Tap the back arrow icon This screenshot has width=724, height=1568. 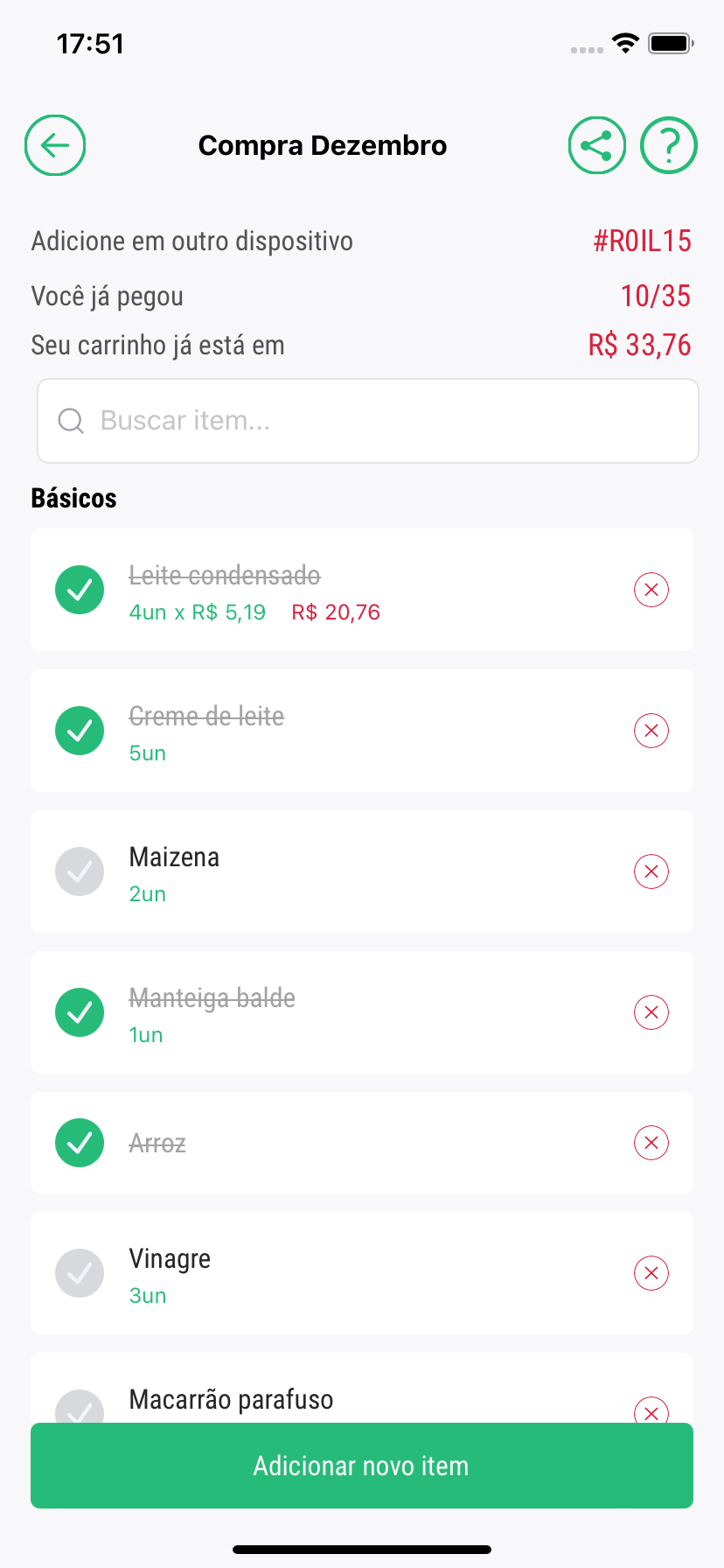pos(55,145)
